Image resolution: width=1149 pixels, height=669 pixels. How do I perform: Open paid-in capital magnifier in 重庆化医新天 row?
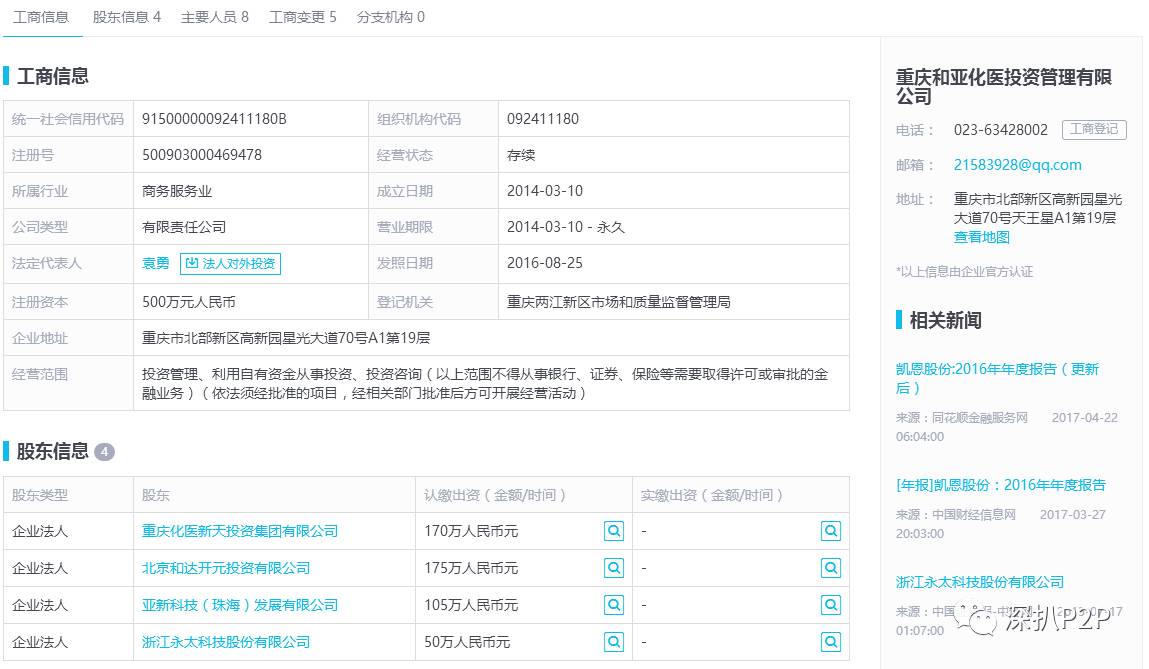click(831, 531)
